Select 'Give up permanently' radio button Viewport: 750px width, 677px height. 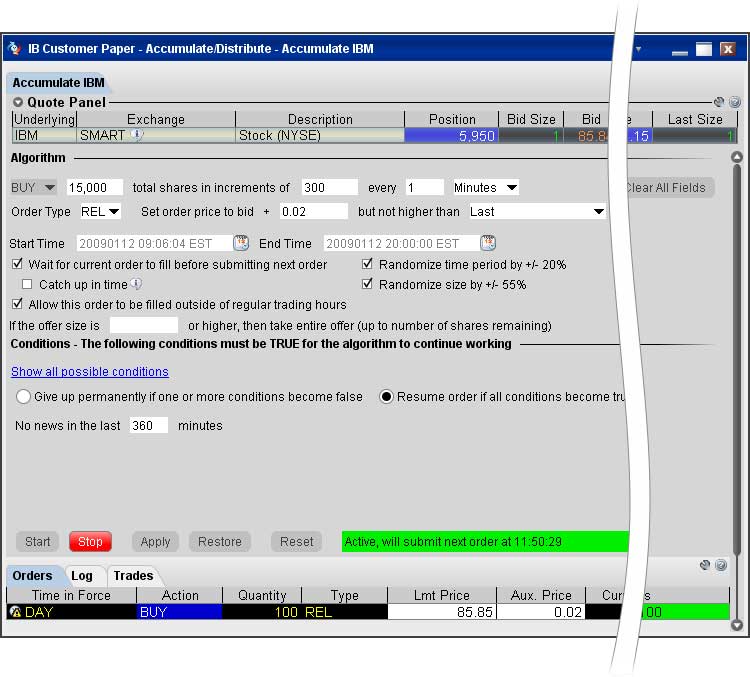pos(23,397)
